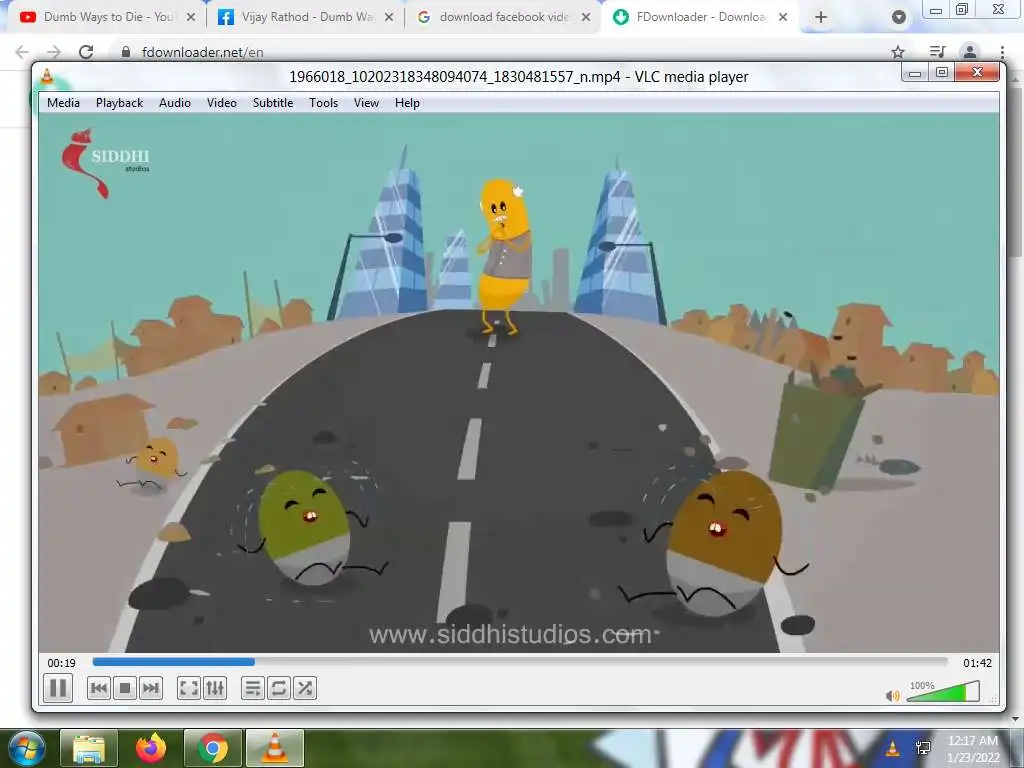Mute audio via speaker icon
The width and height of the screenshot is (1024, 768).
[x=892, y=696]
